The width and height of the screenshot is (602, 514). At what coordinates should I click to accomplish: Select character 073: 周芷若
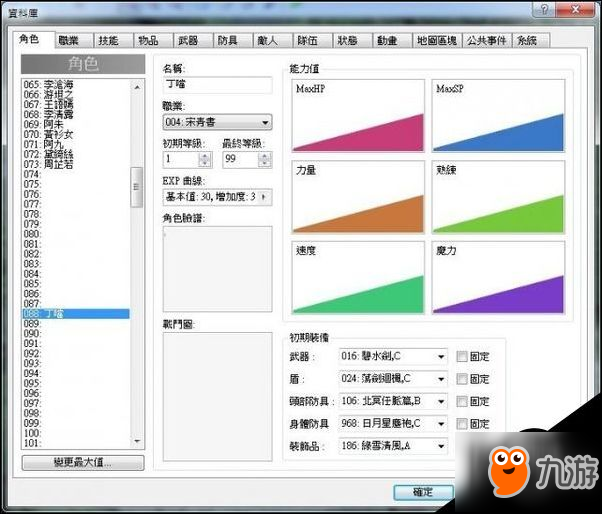tap(76, 164)
